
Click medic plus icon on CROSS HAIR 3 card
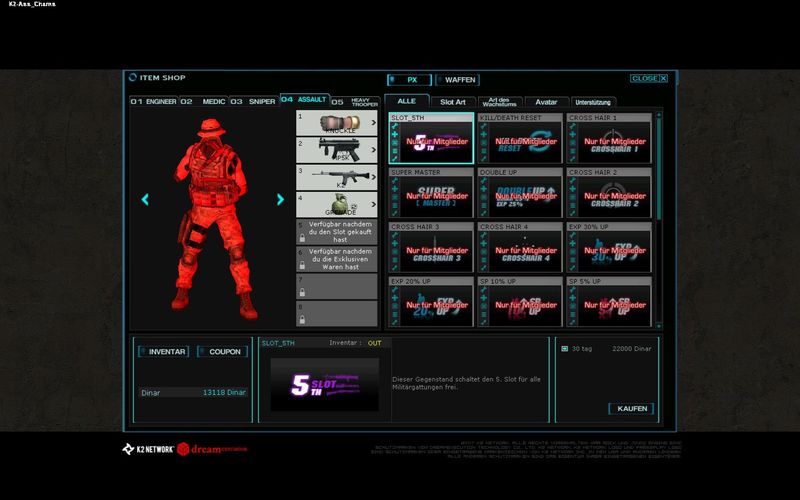(x=394, y=244)
